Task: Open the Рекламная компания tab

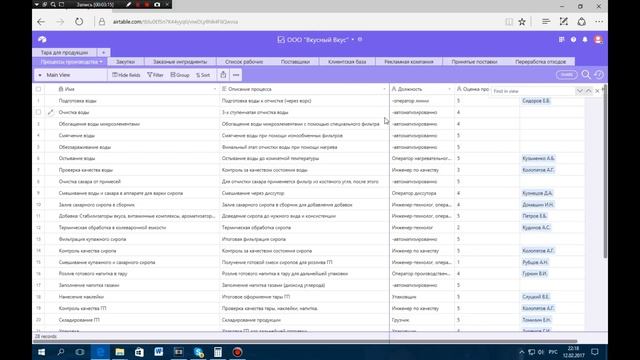Action: pos(409,62)
